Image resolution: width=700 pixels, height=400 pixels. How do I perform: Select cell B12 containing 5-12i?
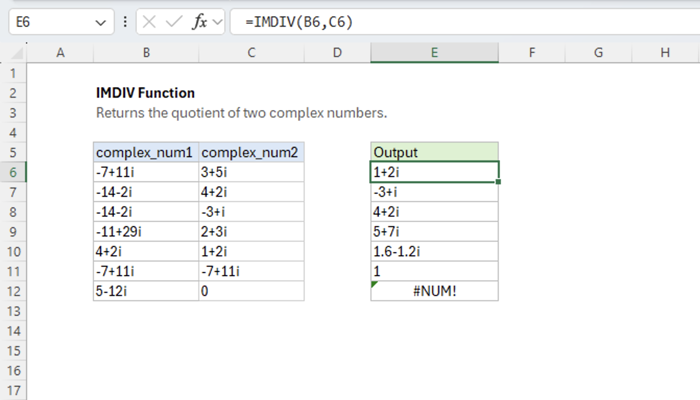pos(146,292)
